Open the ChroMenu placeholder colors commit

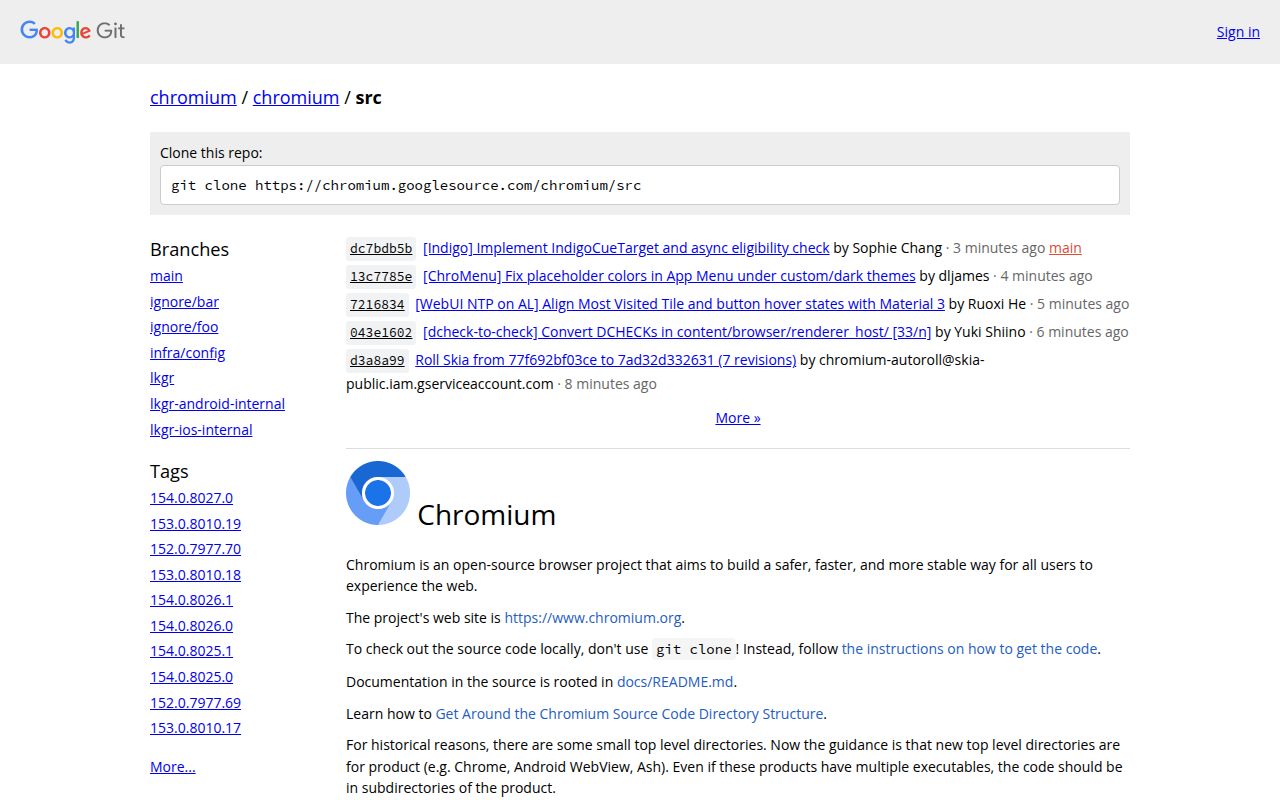point(669,276)
